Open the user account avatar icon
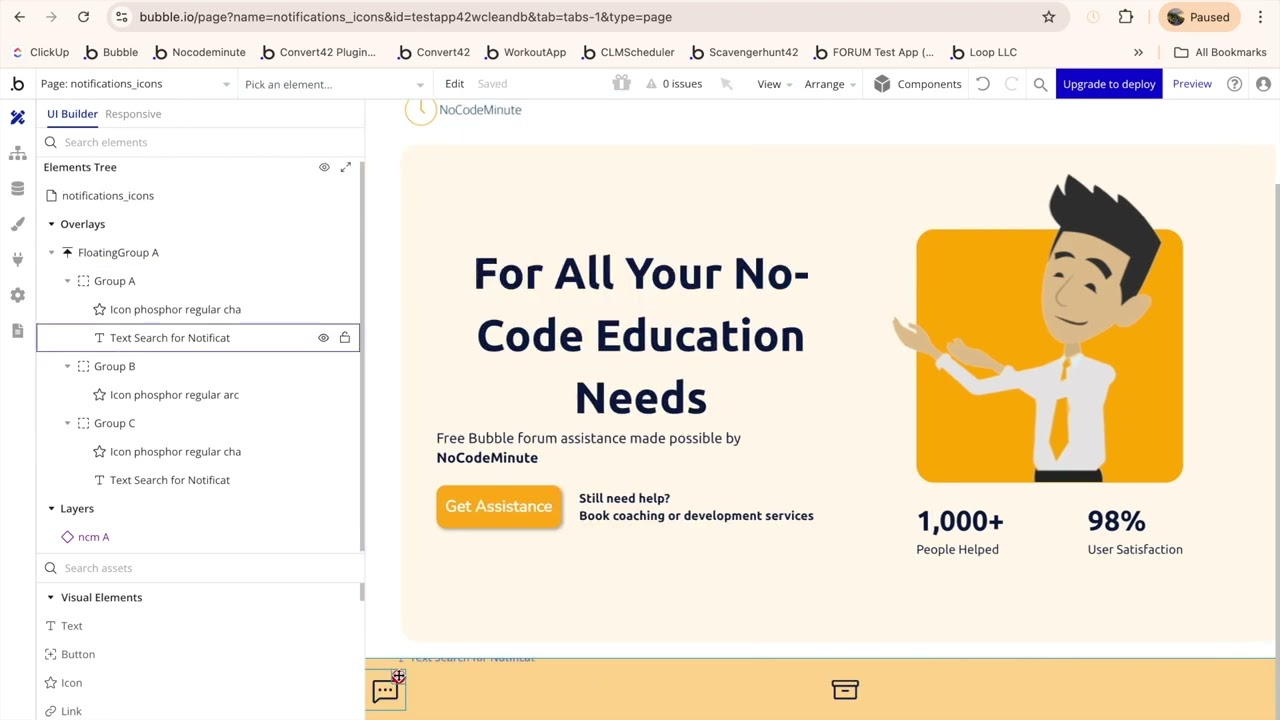The height and width of the screenshot is (720, 1280). click(1263, 84)
